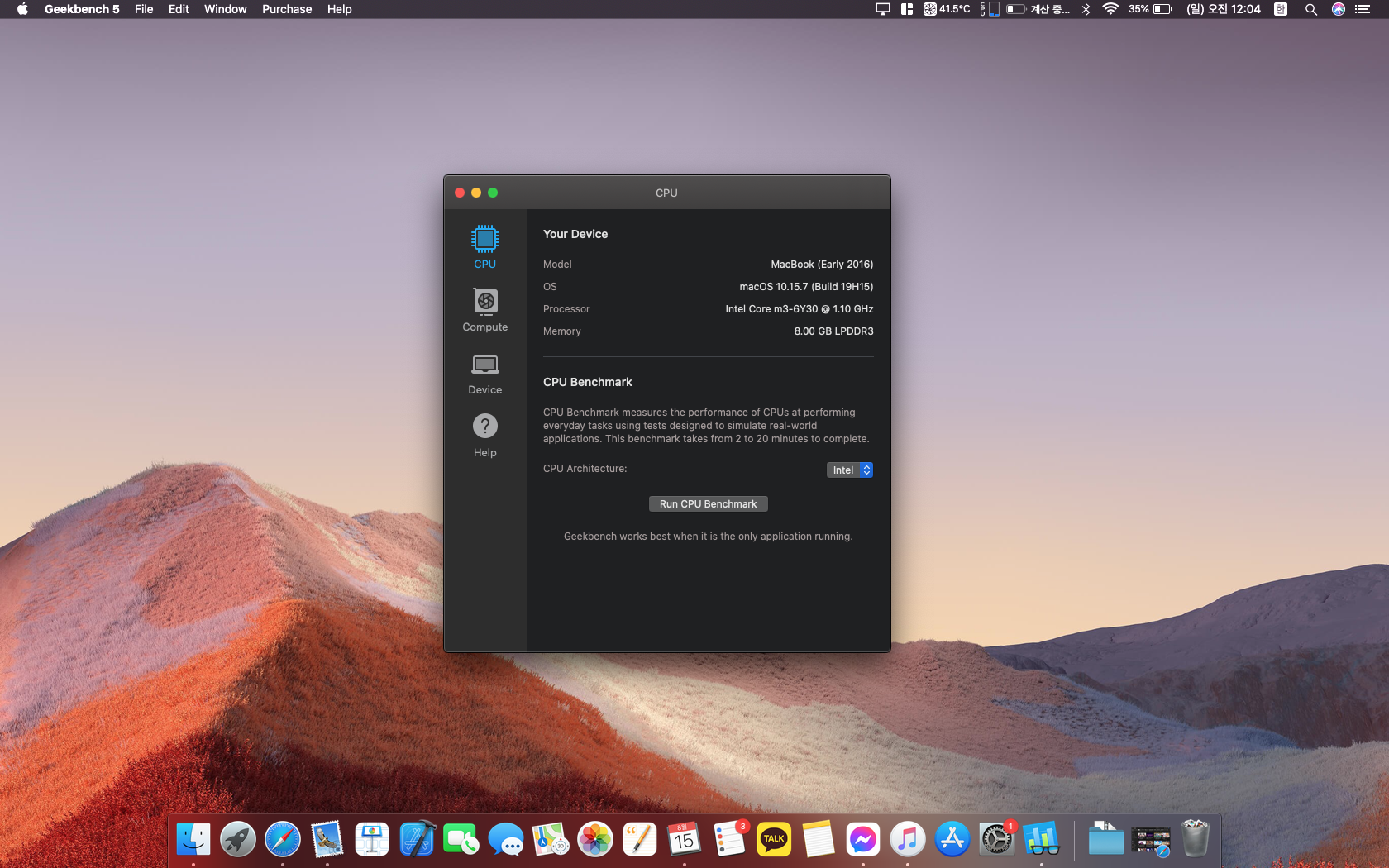Open Siri from the menu bar
Viewport: 1389px width, 868px height.
[x=1339, y=9]
